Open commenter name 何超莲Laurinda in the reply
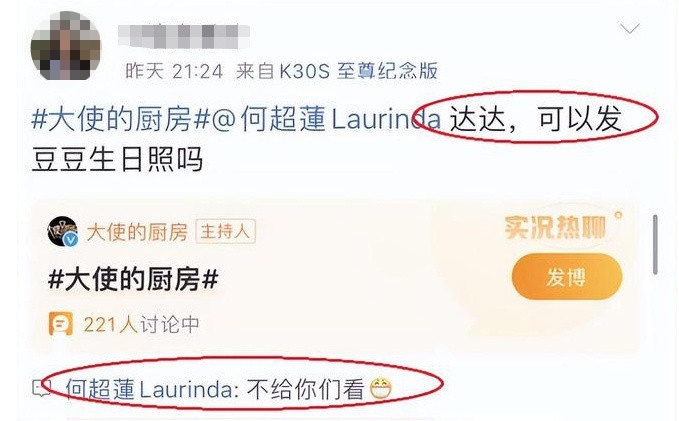The width and height of the screenshot is (679, 421). (150, 389)
